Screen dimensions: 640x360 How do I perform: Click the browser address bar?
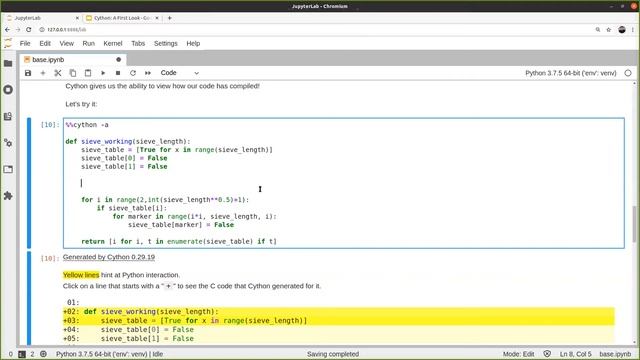coord(314,30)
